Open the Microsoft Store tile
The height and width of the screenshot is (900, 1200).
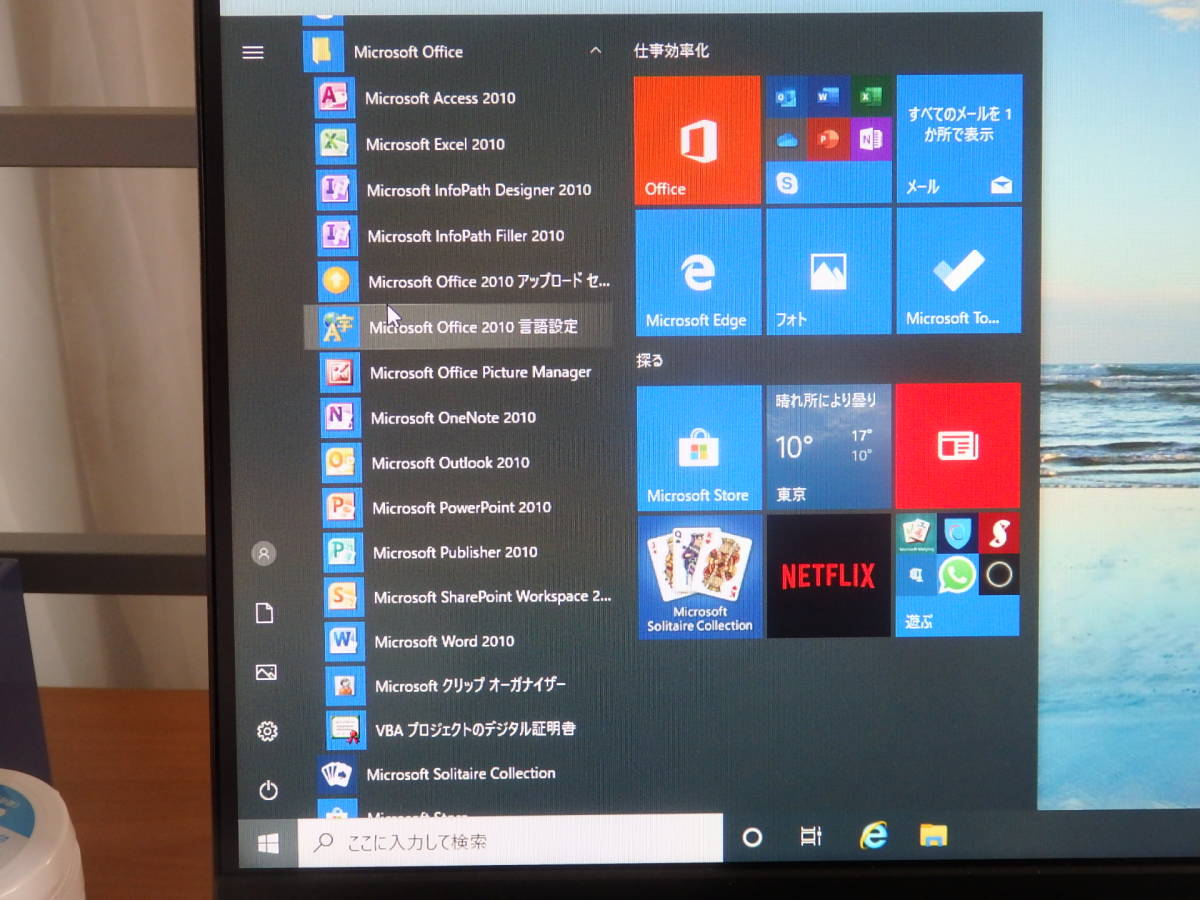point(699,448)
